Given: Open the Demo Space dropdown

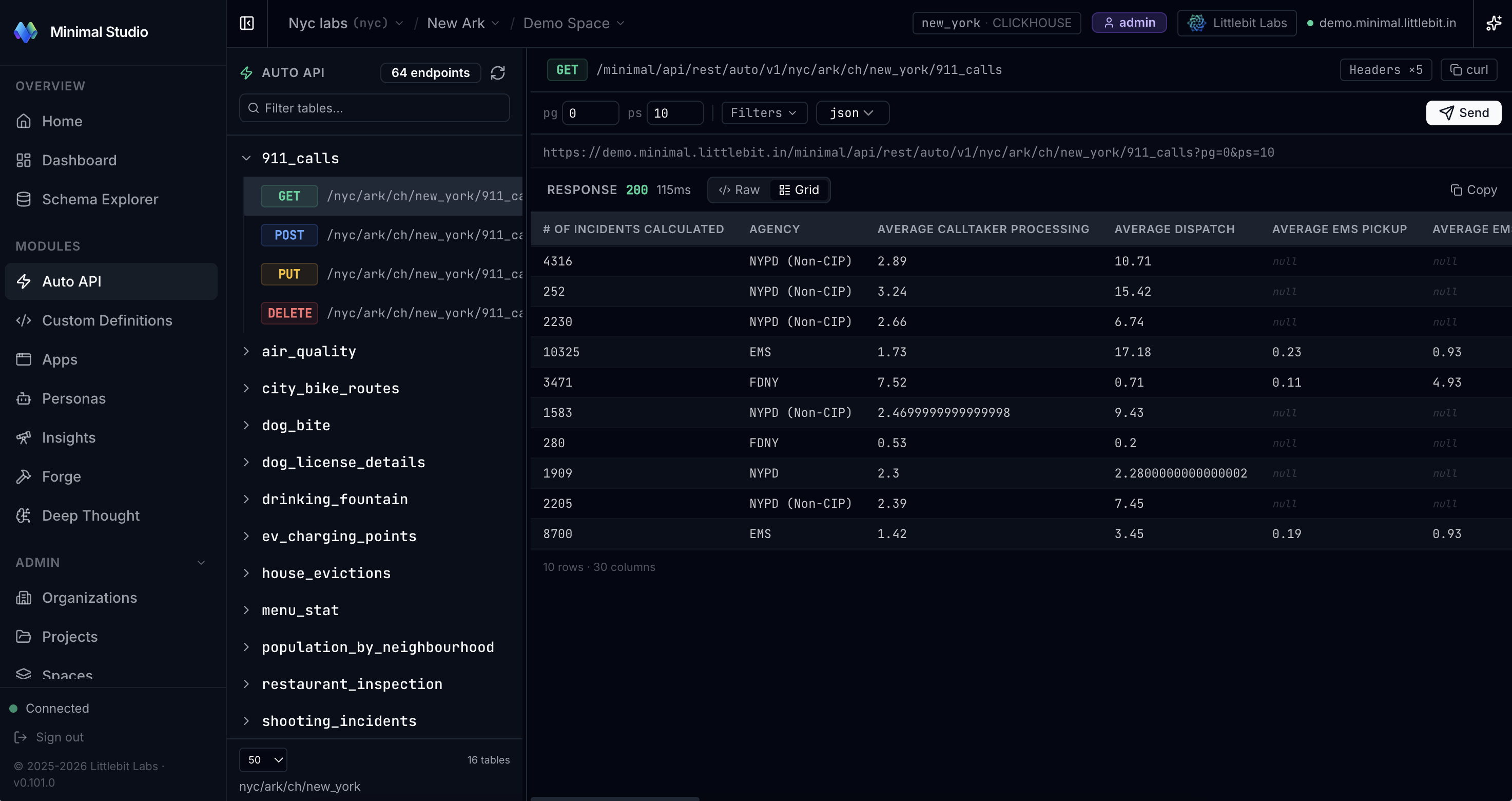Looking at the screenshot, I should point(573,23).
